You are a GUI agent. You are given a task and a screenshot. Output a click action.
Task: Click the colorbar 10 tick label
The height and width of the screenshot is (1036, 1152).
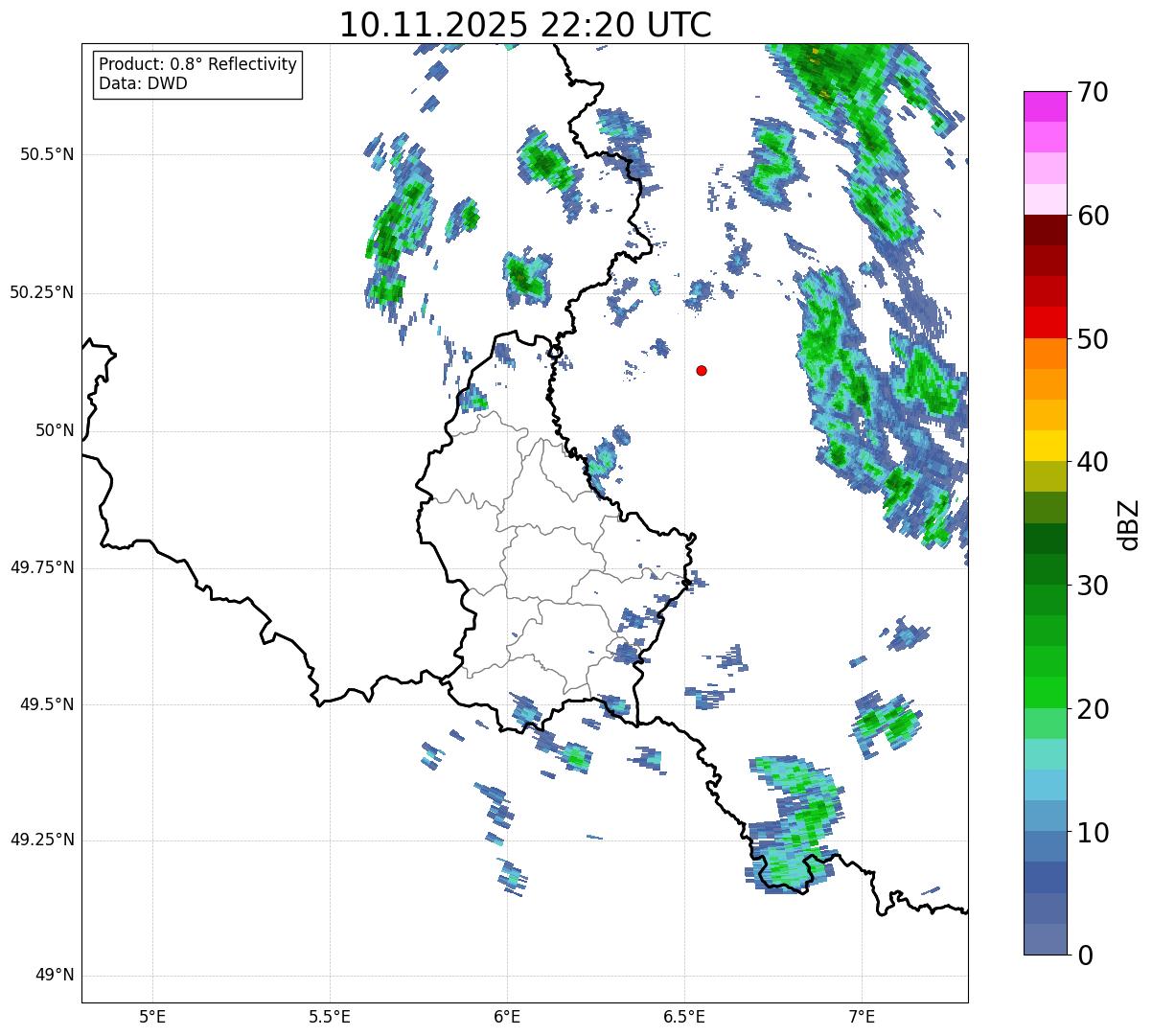pos(1093,832)
